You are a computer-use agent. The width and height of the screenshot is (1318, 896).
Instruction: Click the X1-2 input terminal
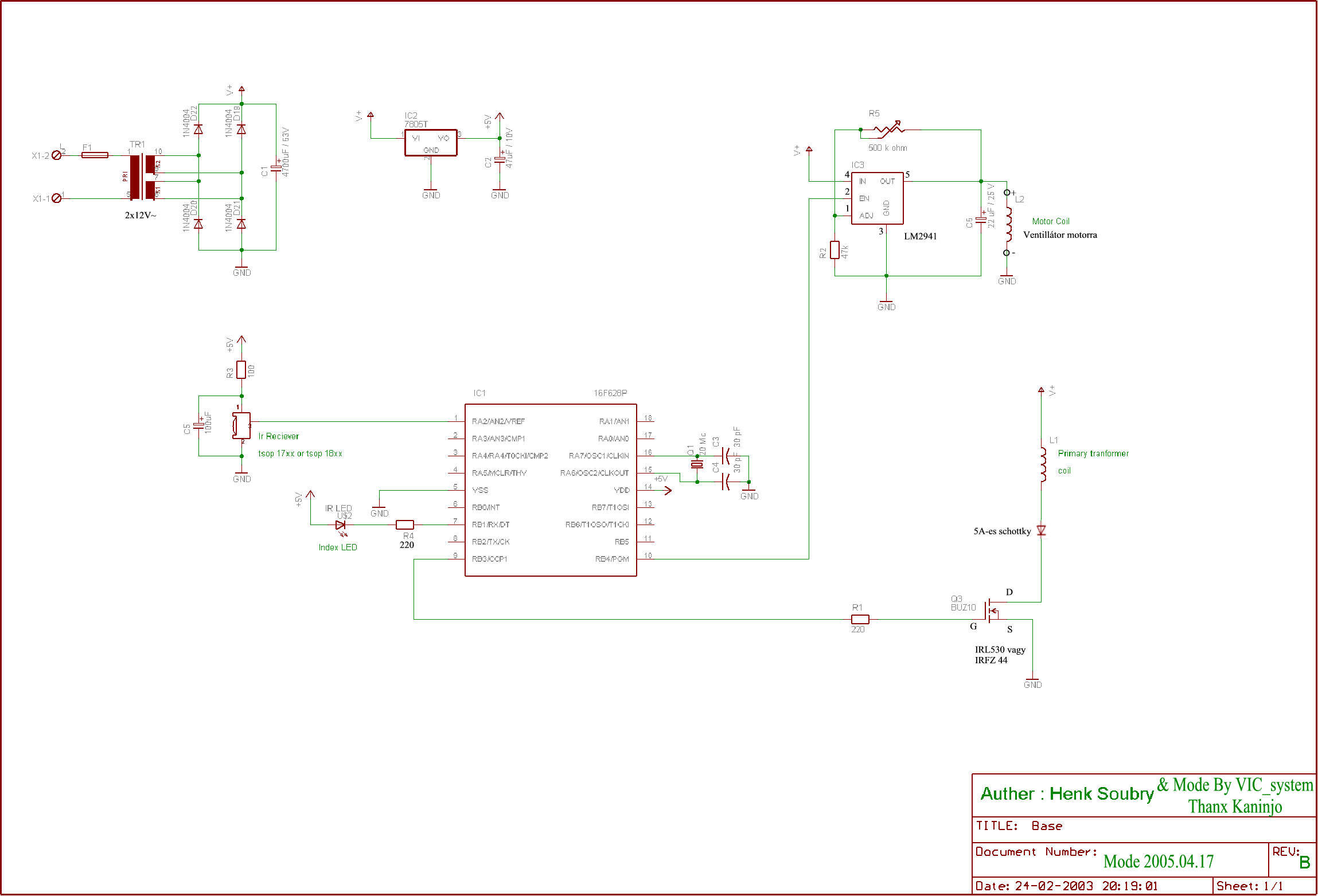(x=56, y=155)
